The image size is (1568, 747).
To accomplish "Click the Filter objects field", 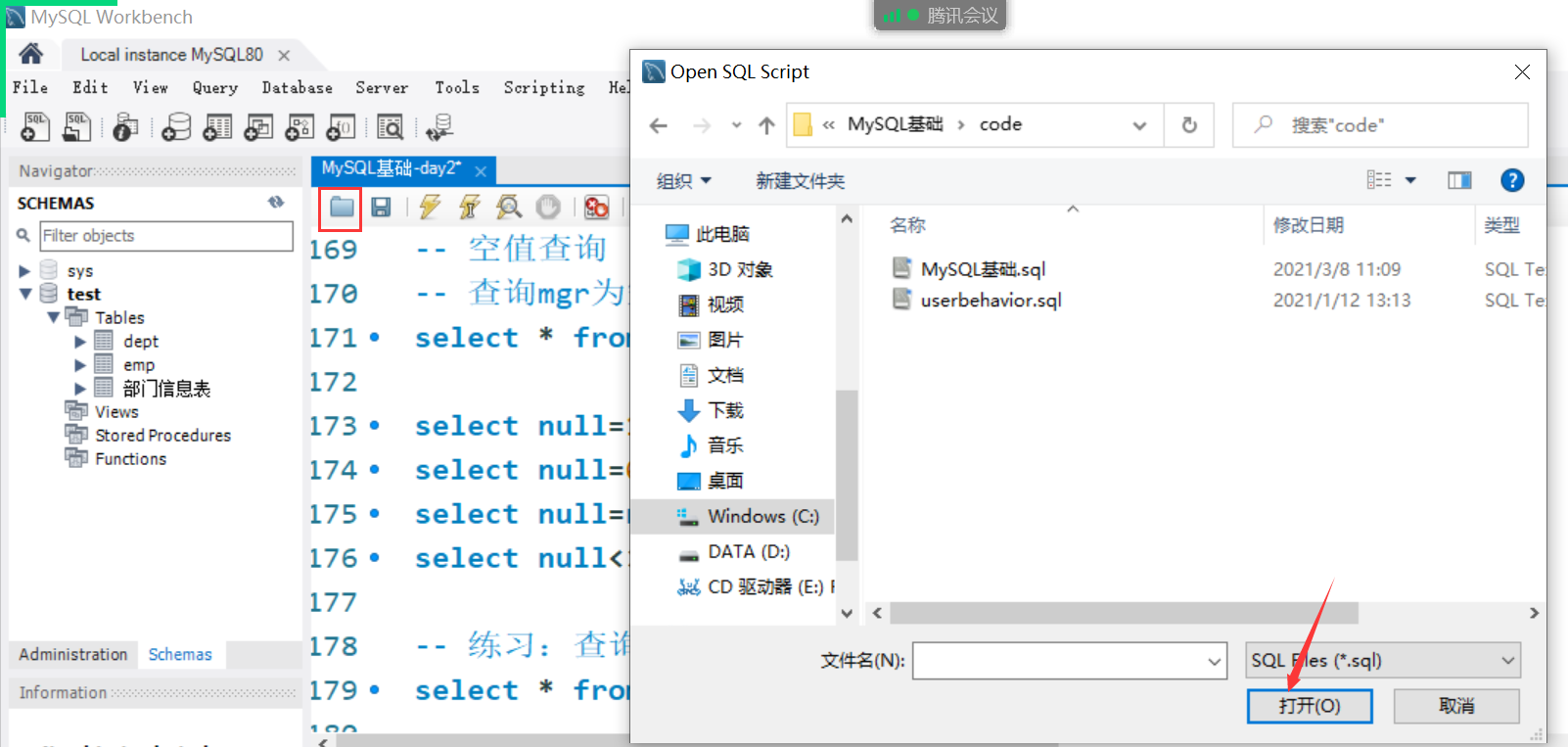I will pyautogui.click(x=165, y=236).
